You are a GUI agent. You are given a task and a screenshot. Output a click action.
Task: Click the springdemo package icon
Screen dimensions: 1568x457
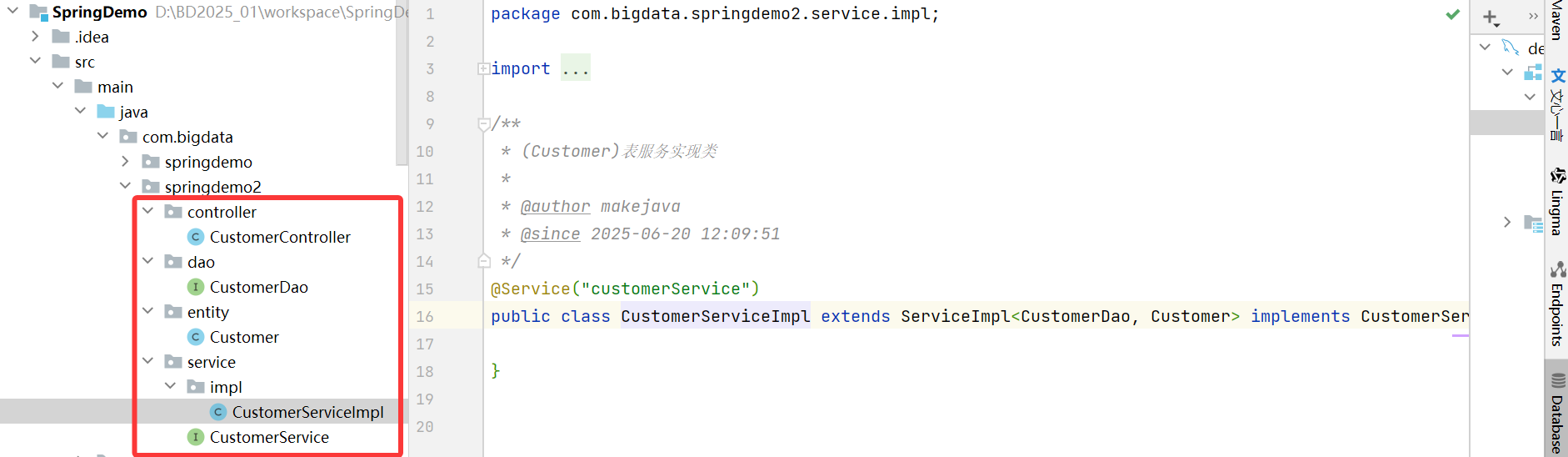point(151,162)
